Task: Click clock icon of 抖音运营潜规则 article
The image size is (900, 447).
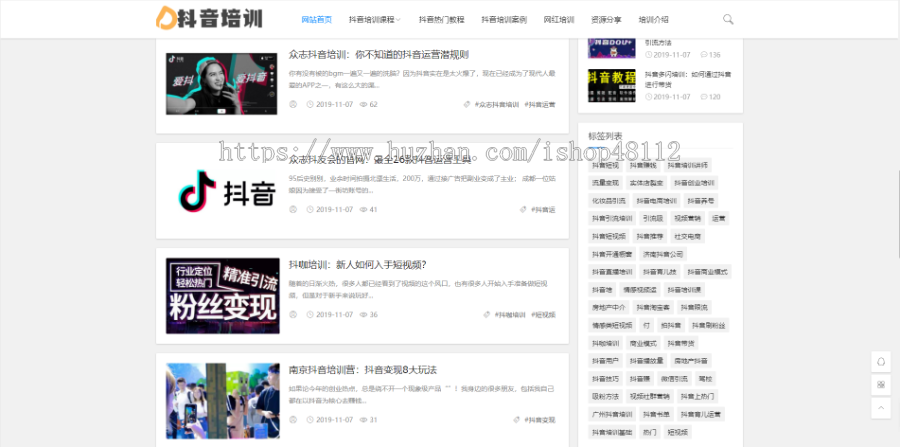Action: pyautogui.click(x=310, y=104)
